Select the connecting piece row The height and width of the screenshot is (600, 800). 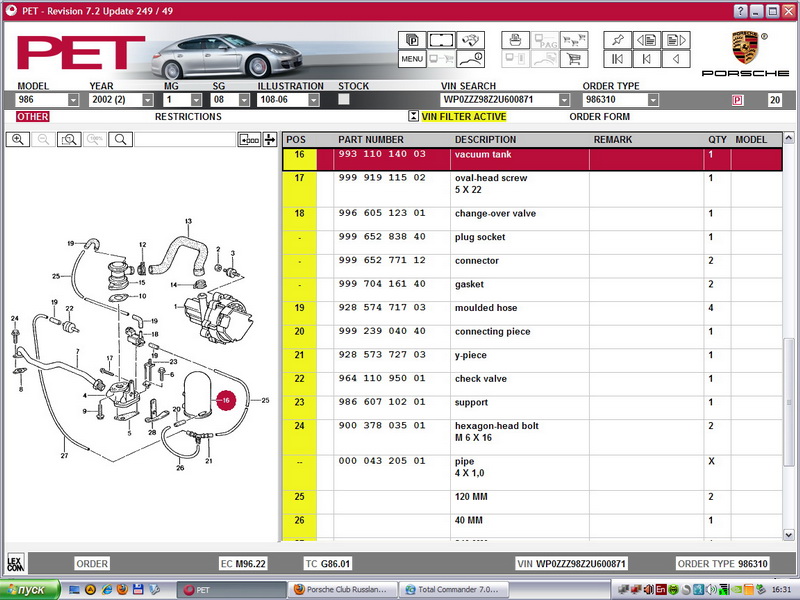[532, 337]
